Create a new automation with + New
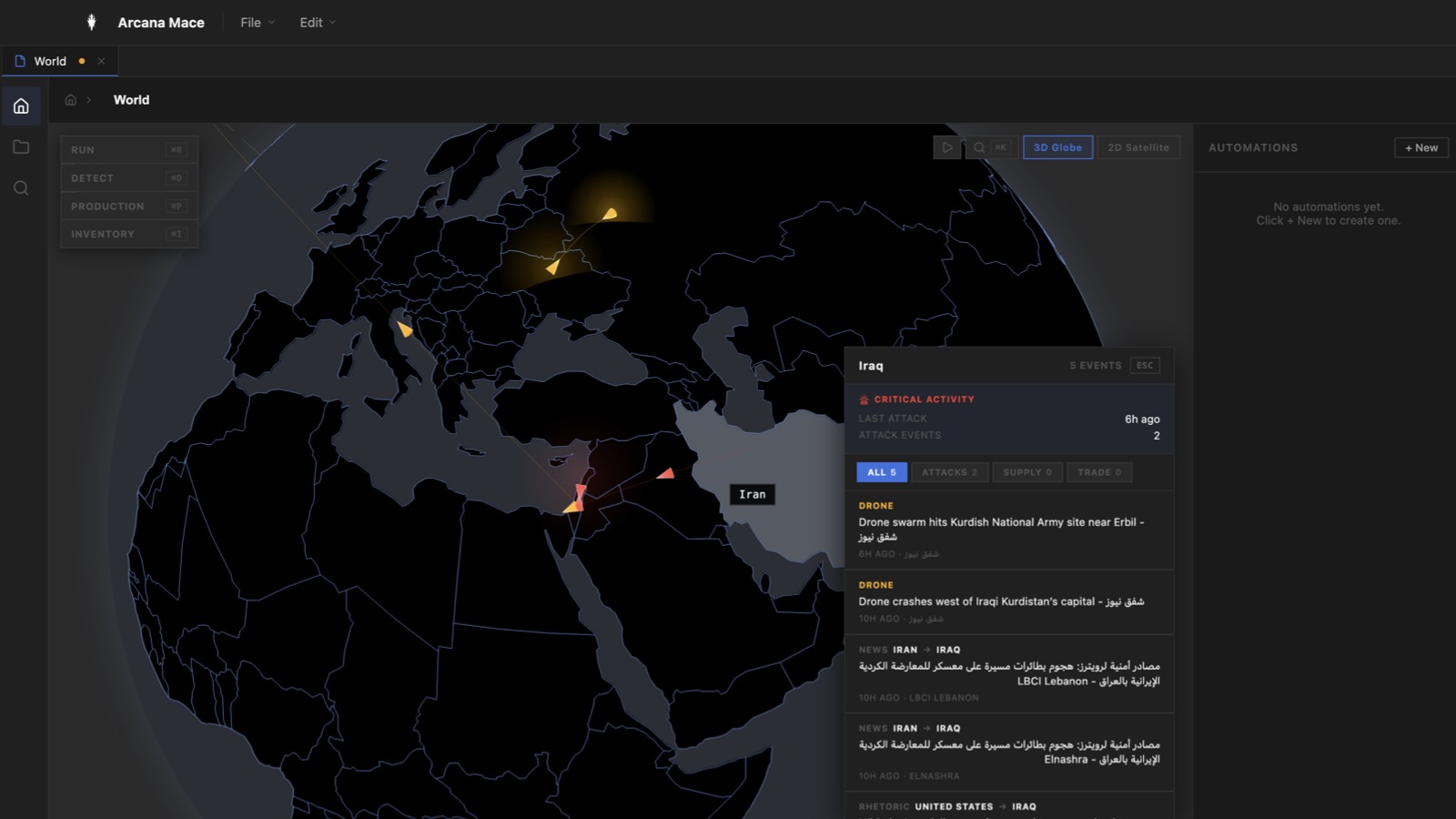 click(x=1421, y=147)
